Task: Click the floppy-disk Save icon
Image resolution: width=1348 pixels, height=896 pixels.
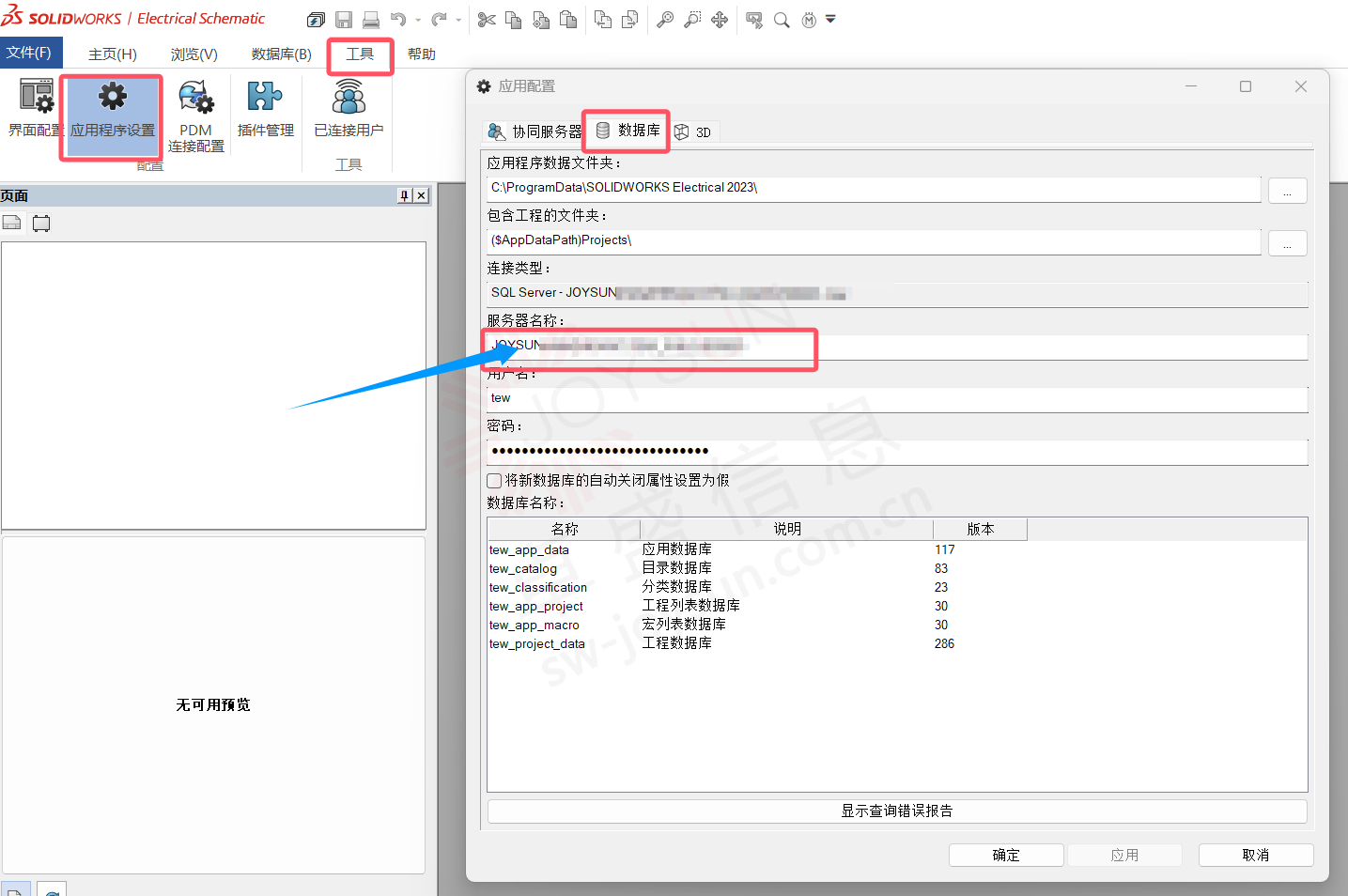Action: click(x=344, y=20)
